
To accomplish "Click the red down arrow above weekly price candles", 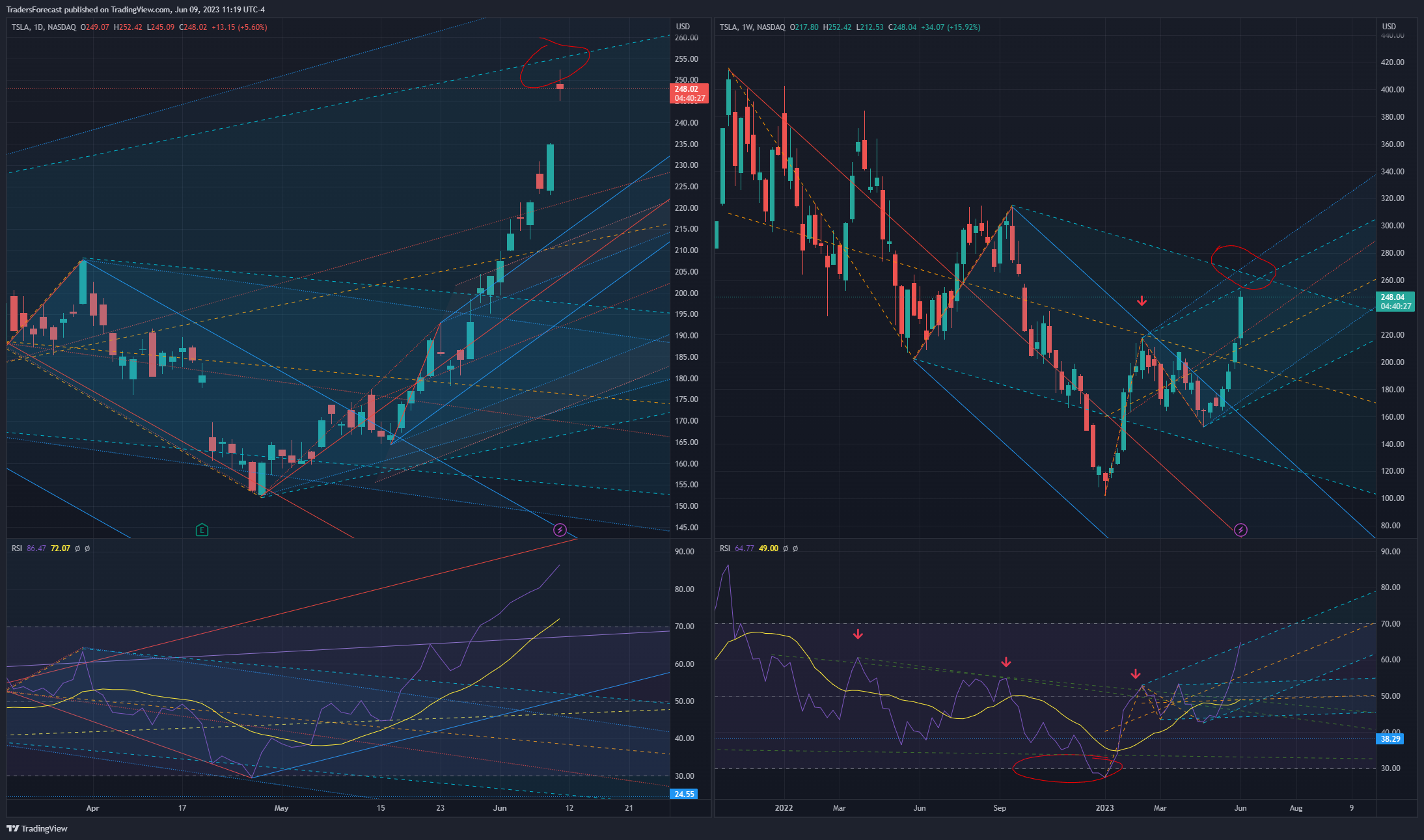I will (1142, 301).
